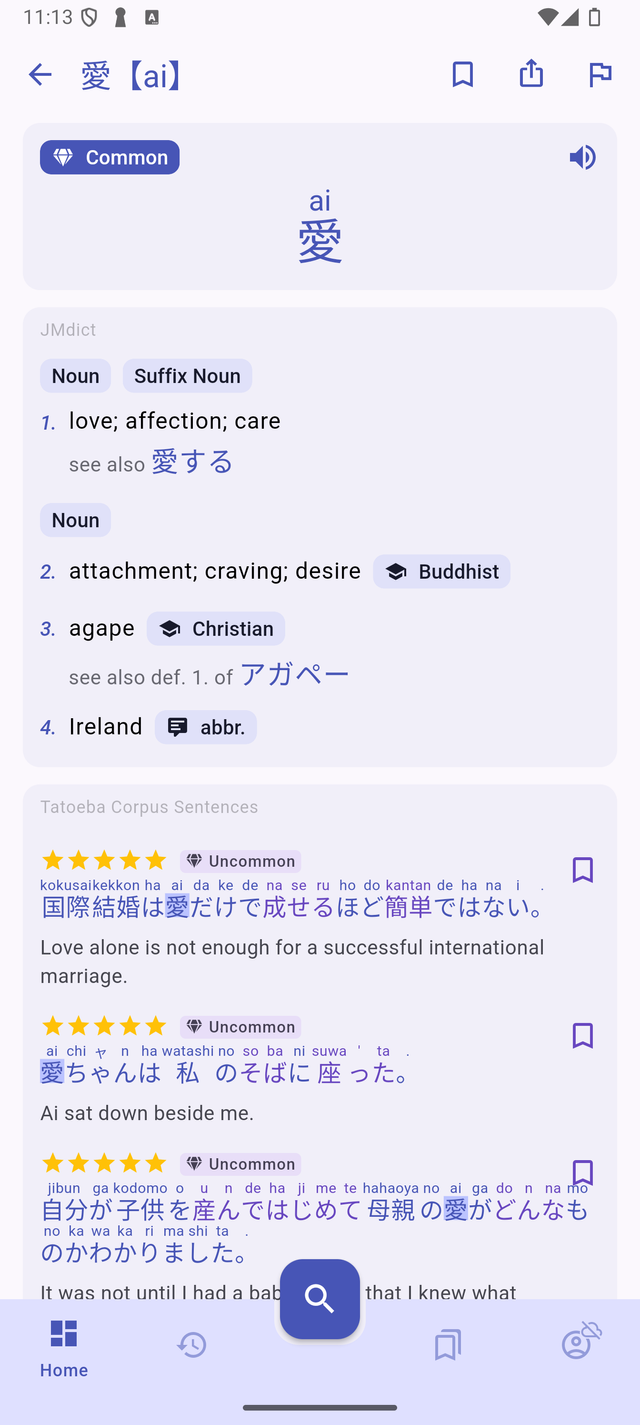The width and height of the screenshot is (640, 1425).
Task: Bookmark the international marriage example sentence
Action: (582, 870)
